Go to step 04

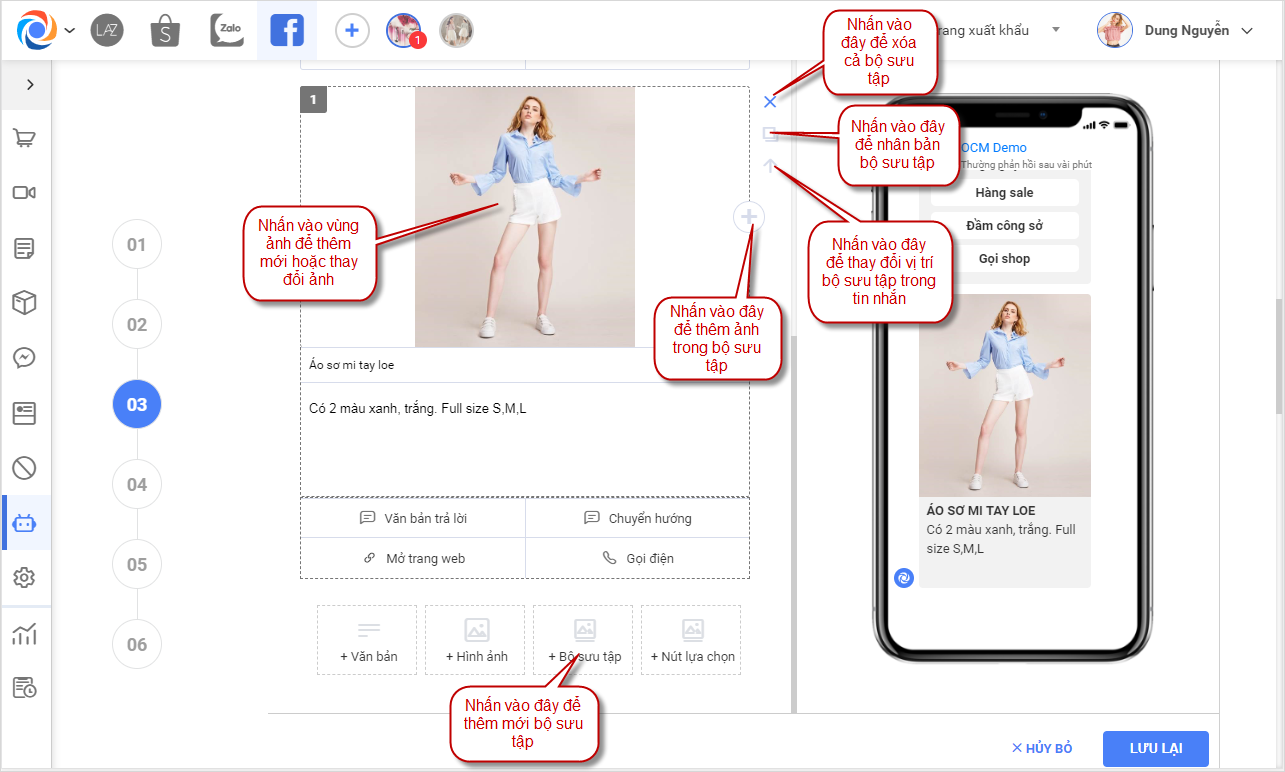tap(137, 485)
